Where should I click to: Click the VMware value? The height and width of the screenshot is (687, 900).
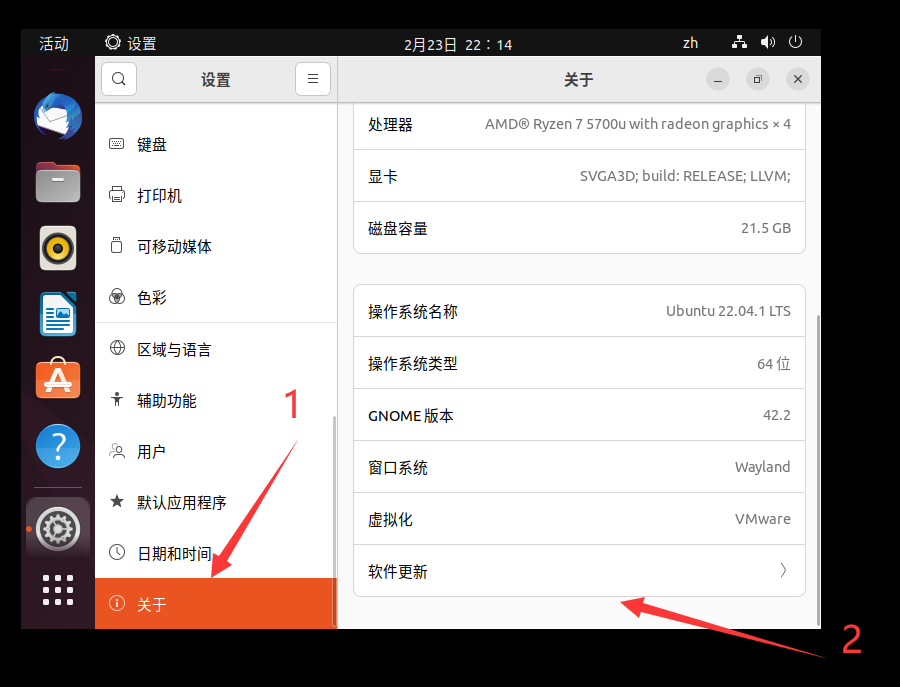763,519
